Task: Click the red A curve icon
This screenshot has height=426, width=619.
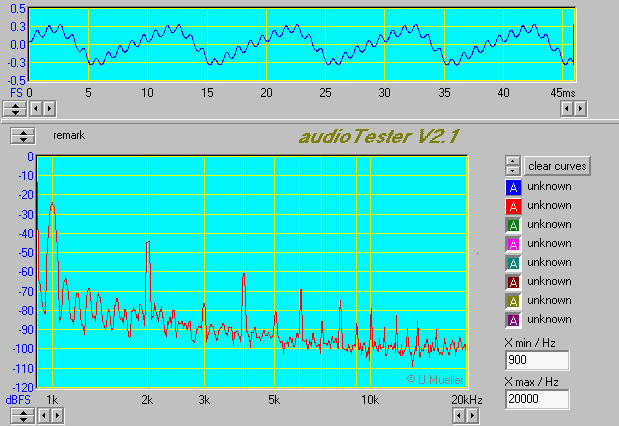Action: (x=513, y=206)
